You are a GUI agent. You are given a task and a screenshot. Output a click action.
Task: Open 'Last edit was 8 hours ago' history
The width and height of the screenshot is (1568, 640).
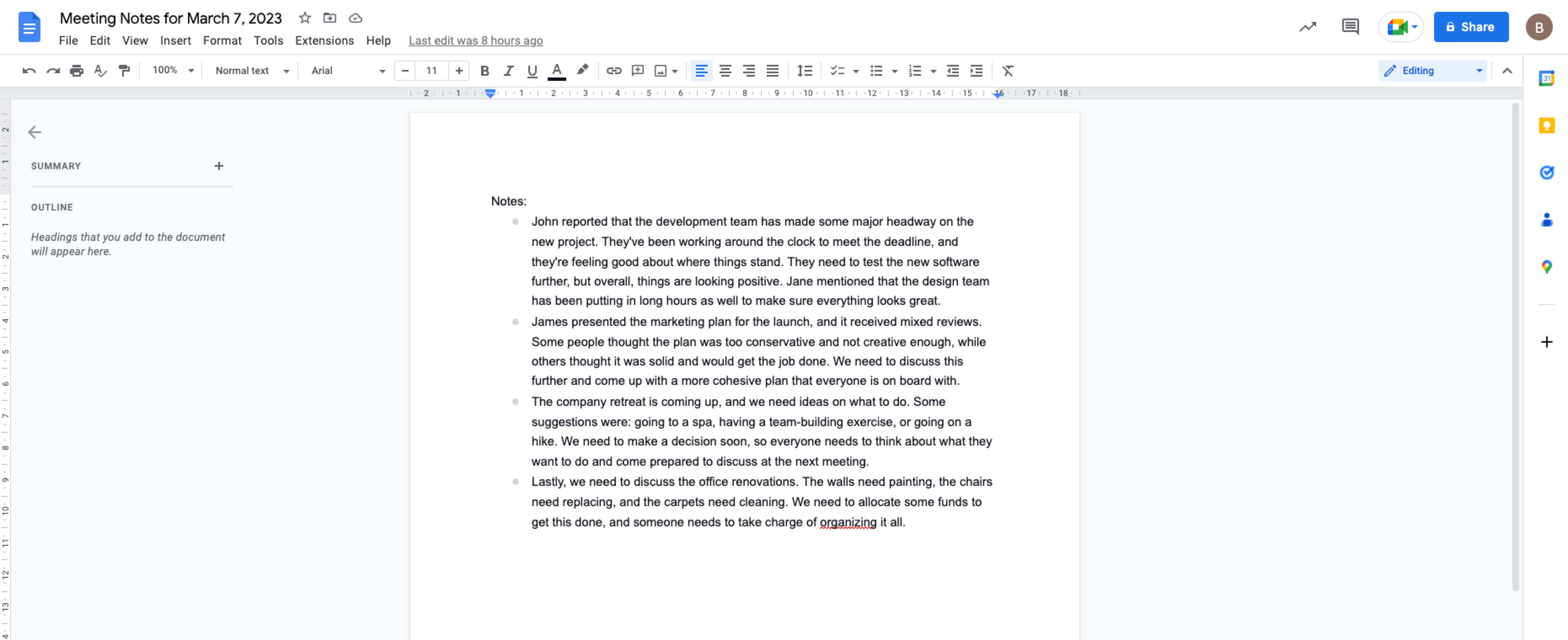[475, 40]
